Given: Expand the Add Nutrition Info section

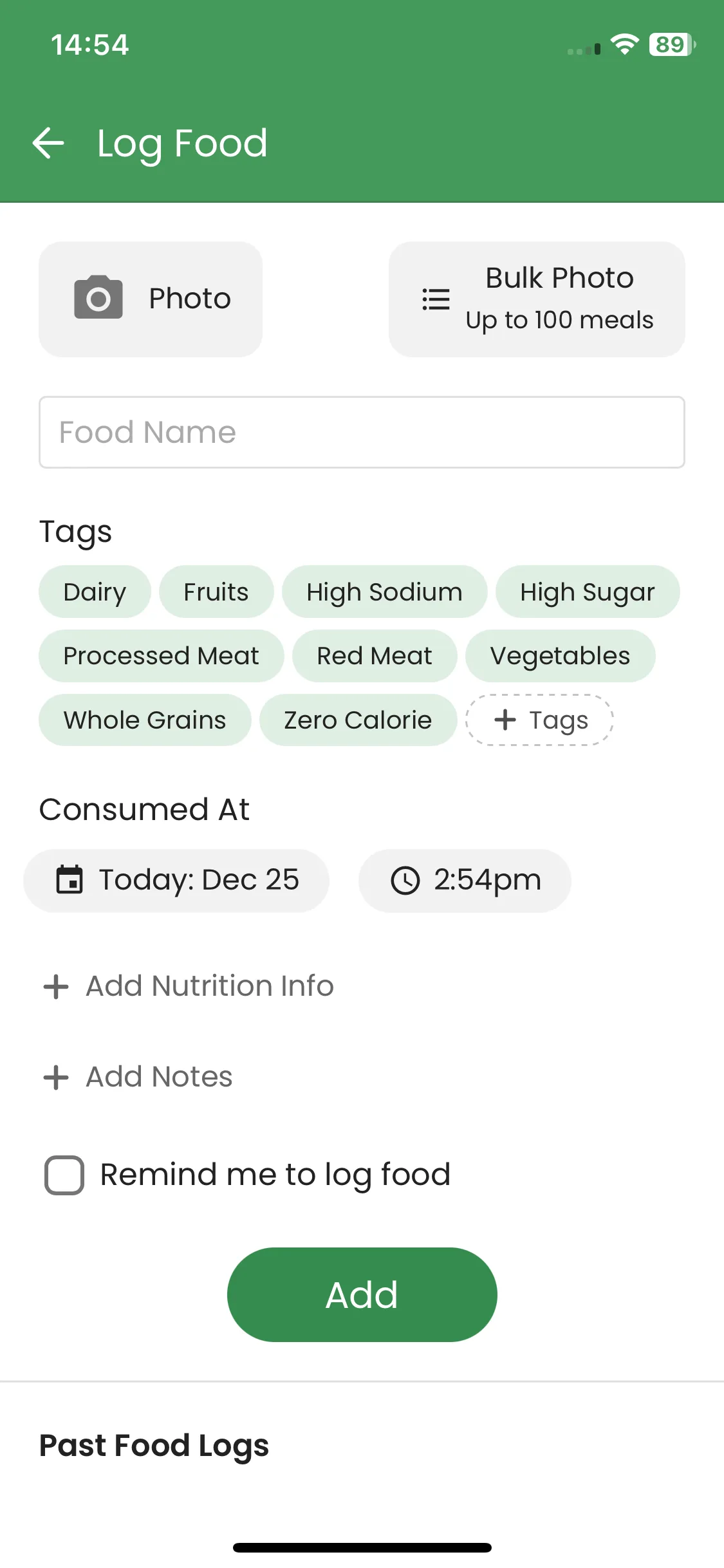Looking at the screenshot, I should [x=210, y=986].
